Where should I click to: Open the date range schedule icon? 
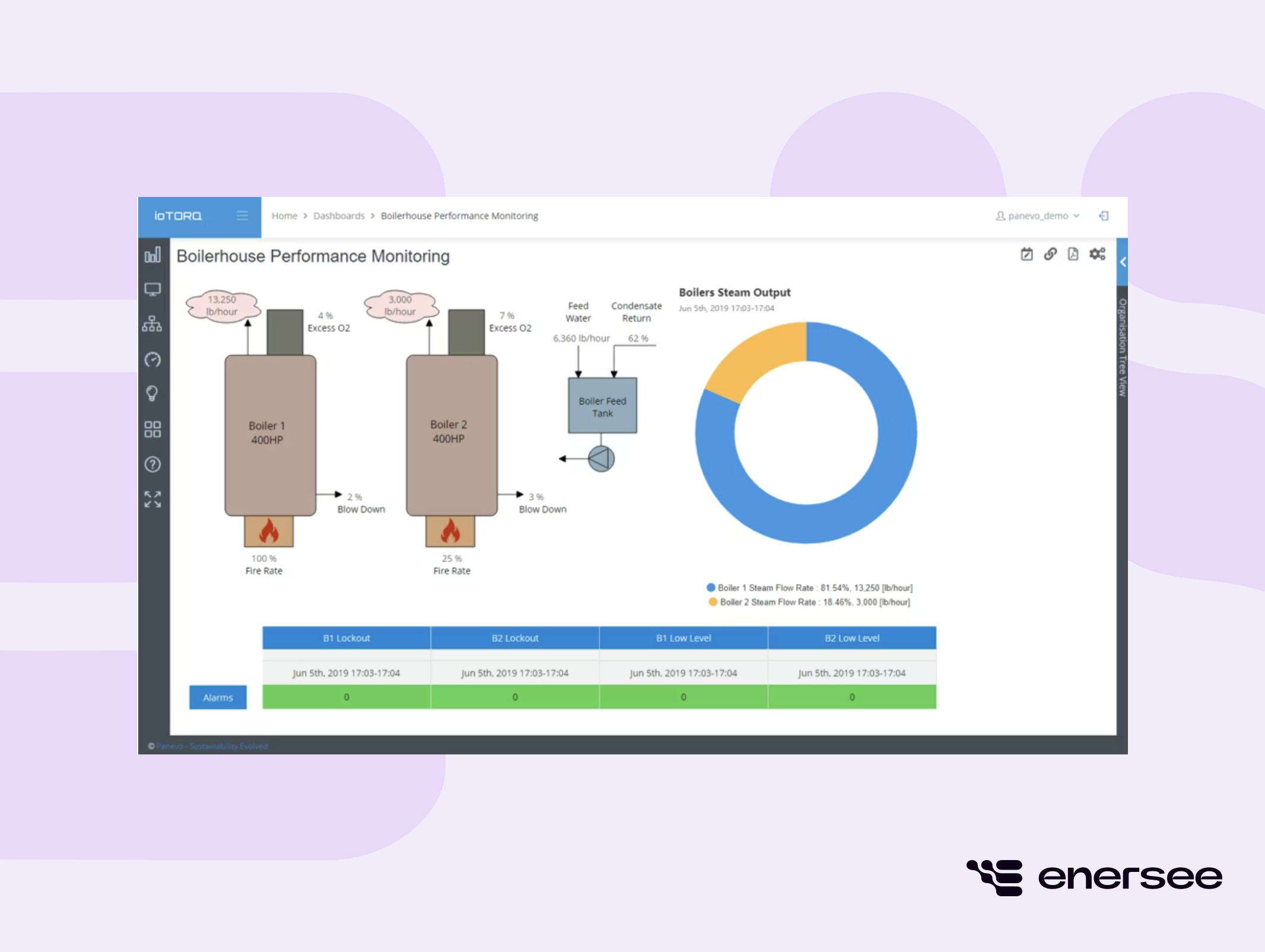[x=1027, y=254]
